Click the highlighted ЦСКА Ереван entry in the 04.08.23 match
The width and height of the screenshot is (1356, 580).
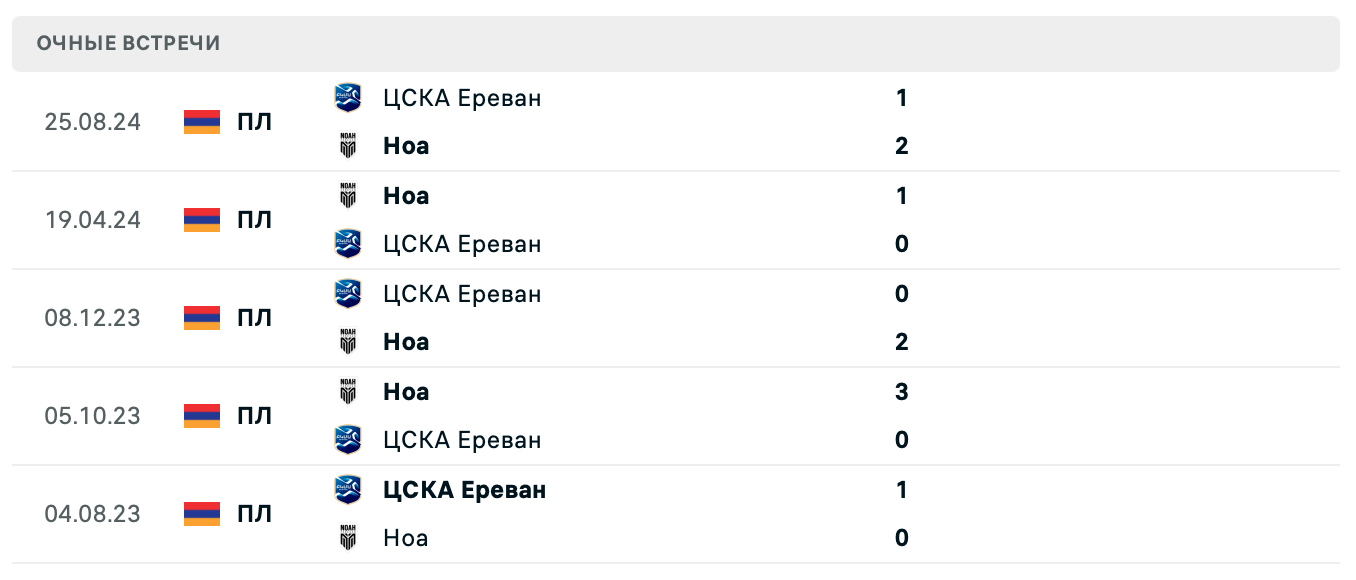point(465,490)
